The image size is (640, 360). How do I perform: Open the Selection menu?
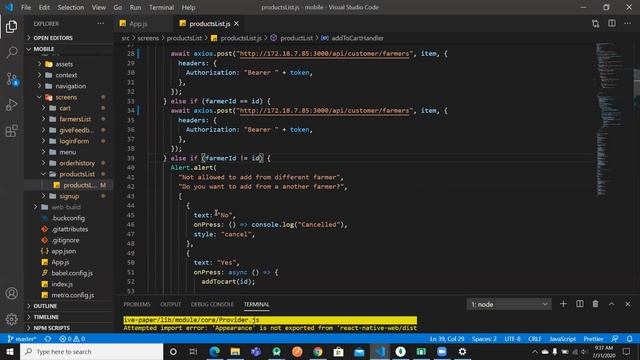(71, 7)
